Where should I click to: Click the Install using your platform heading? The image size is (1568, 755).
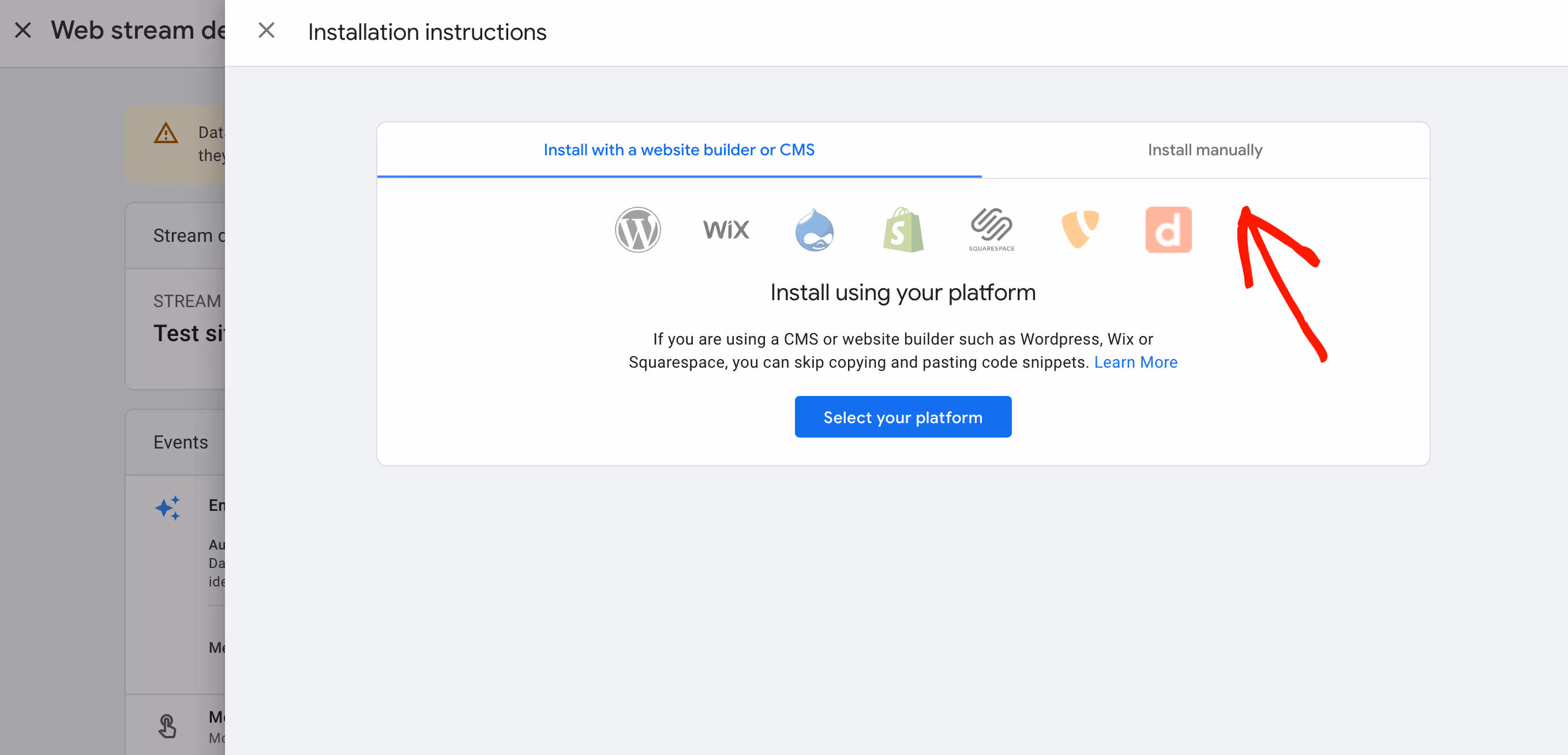[x=903, y=293]
